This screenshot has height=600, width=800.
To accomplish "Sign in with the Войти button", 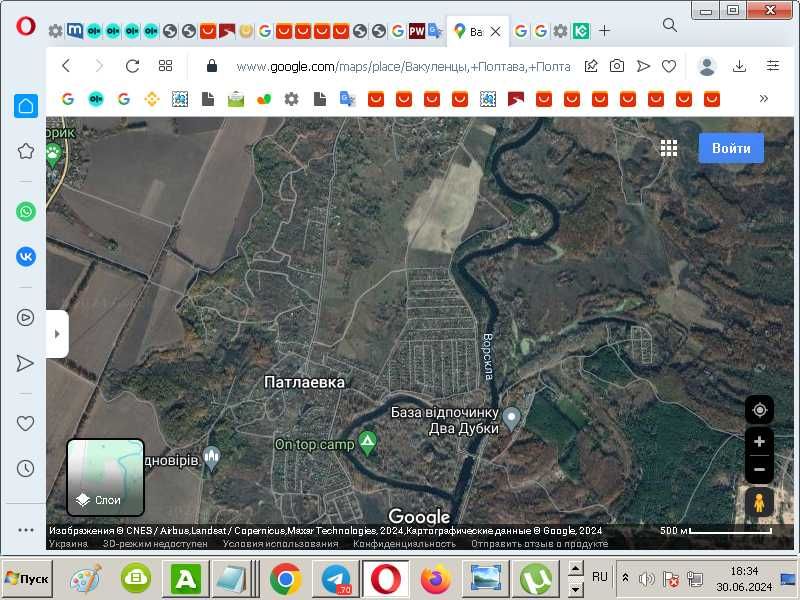I will 731,148.
